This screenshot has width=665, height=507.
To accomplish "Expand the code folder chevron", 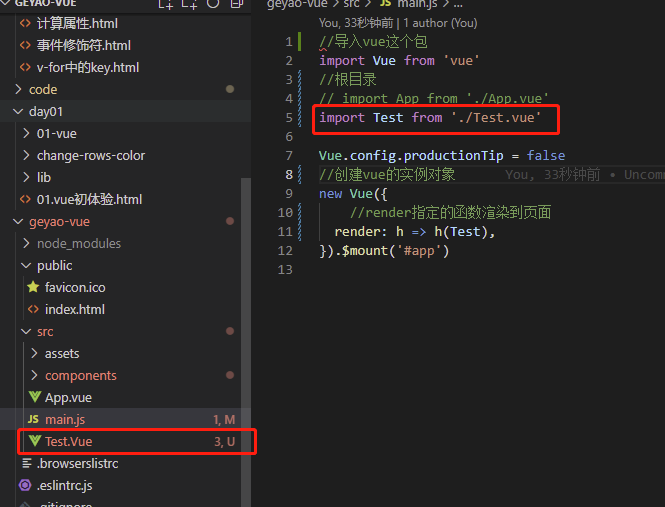I will pyautogui.click(x=18, y=89).
